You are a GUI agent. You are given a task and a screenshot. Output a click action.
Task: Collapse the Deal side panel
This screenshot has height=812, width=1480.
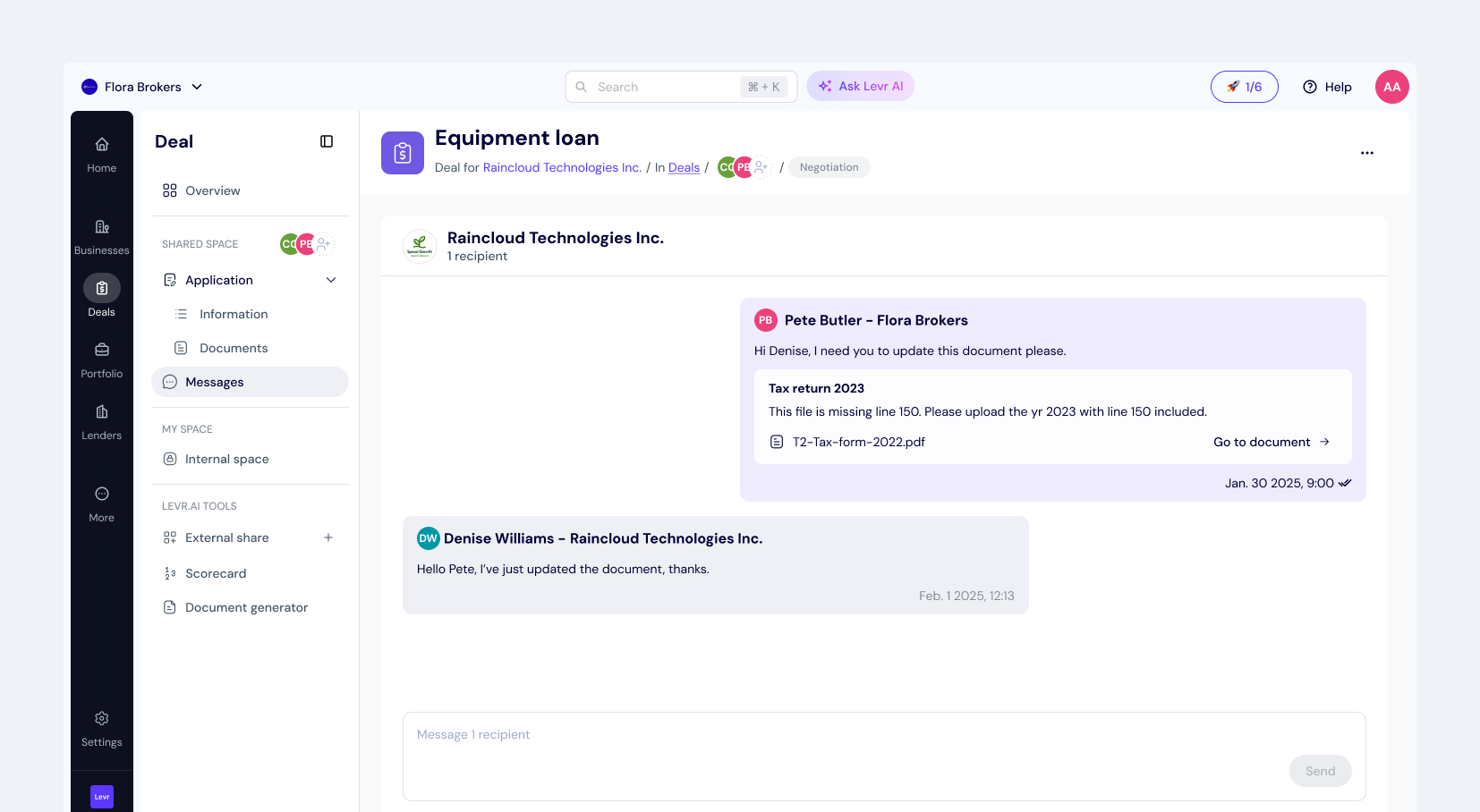click(x=327, y=141)
